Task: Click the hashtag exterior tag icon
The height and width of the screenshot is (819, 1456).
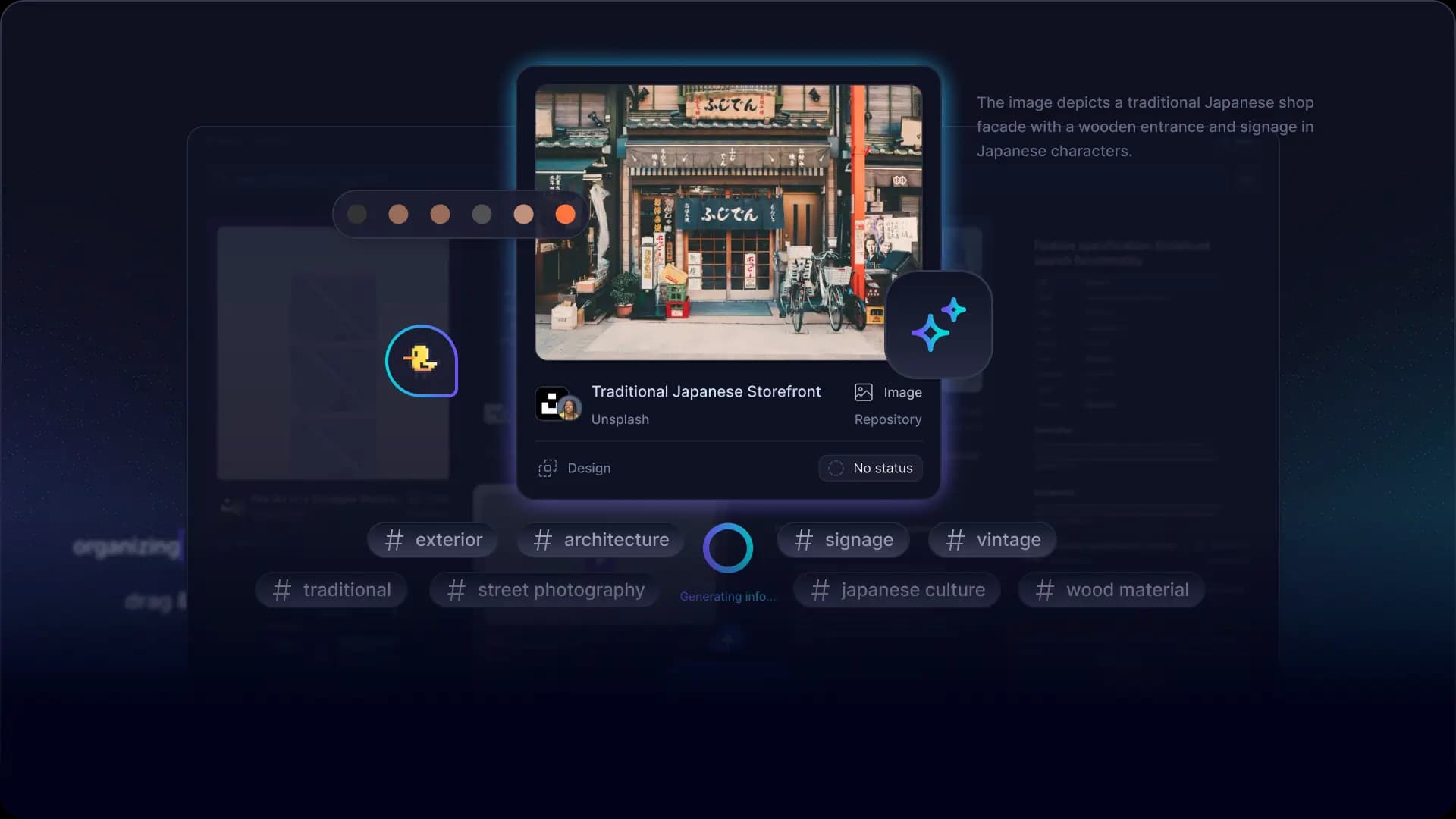Action: (393, 539)
